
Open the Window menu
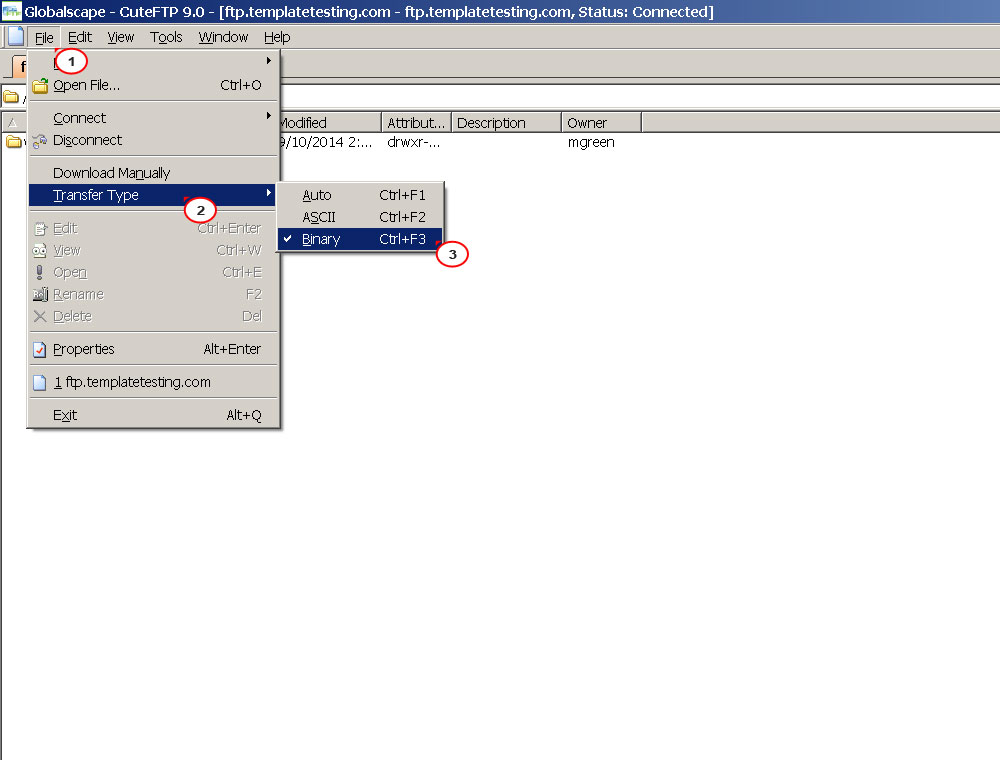click(223, 38)
